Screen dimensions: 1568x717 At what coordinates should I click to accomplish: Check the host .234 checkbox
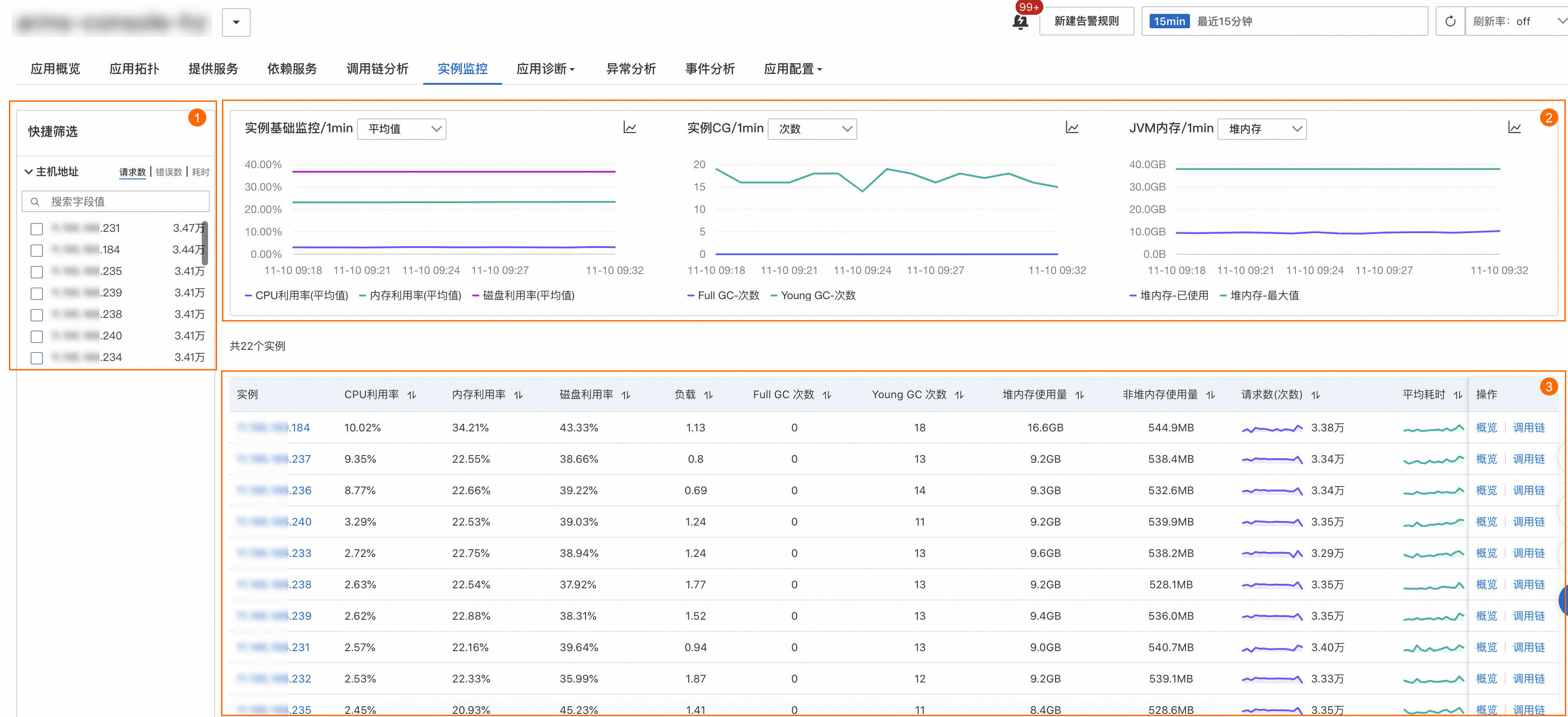(36, 358)
